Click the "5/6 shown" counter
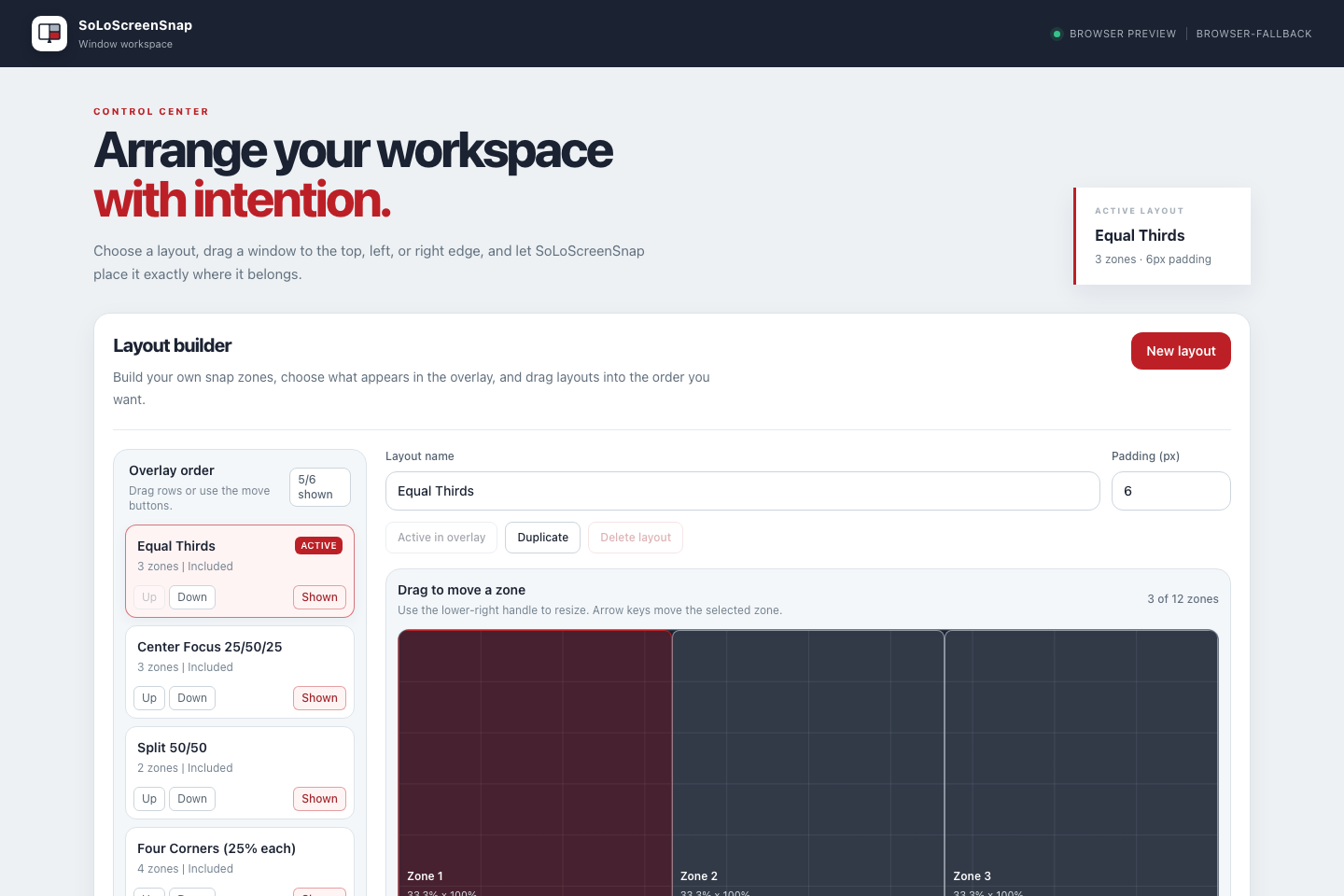Viewport: 1344px width, 896px height. [319, 487]
